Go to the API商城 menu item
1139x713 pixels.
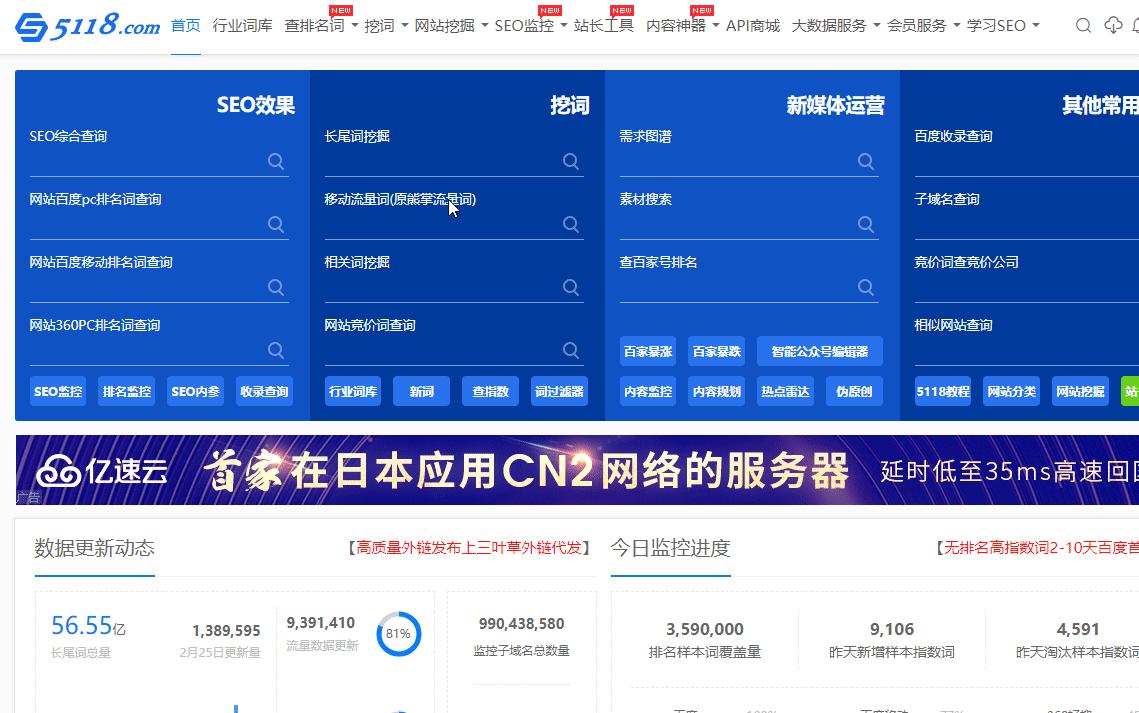point(752,26)
